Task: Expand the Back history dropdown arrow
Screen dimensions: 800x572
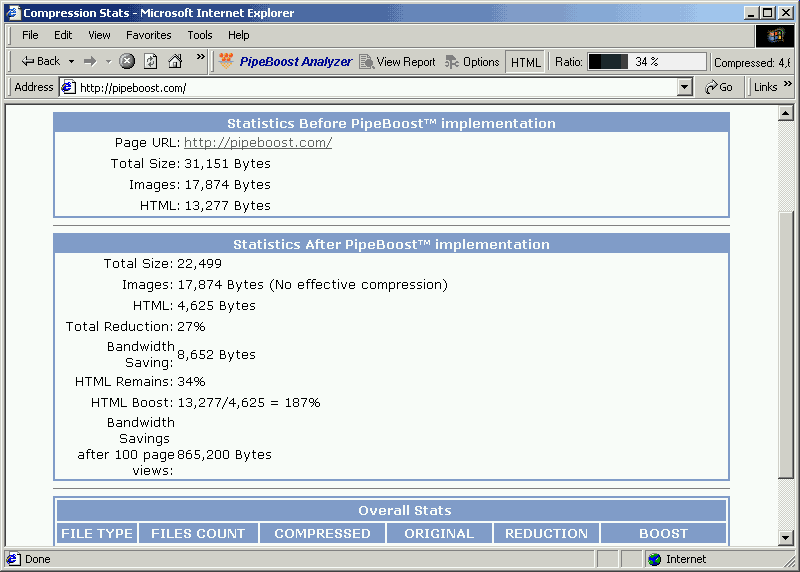Action: coord(71,61)
